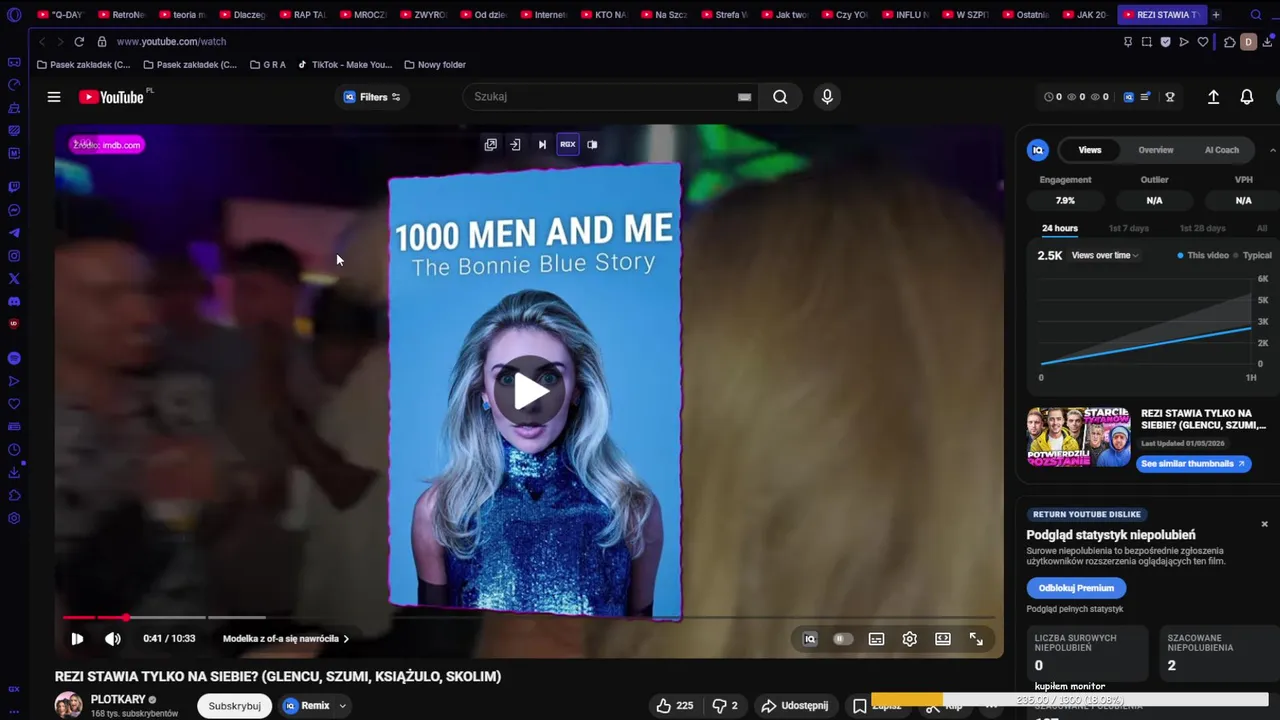Screen dimensions: 1280x720
Task: Click the vidIQ icon in player controls
Action: coord(810,639)
